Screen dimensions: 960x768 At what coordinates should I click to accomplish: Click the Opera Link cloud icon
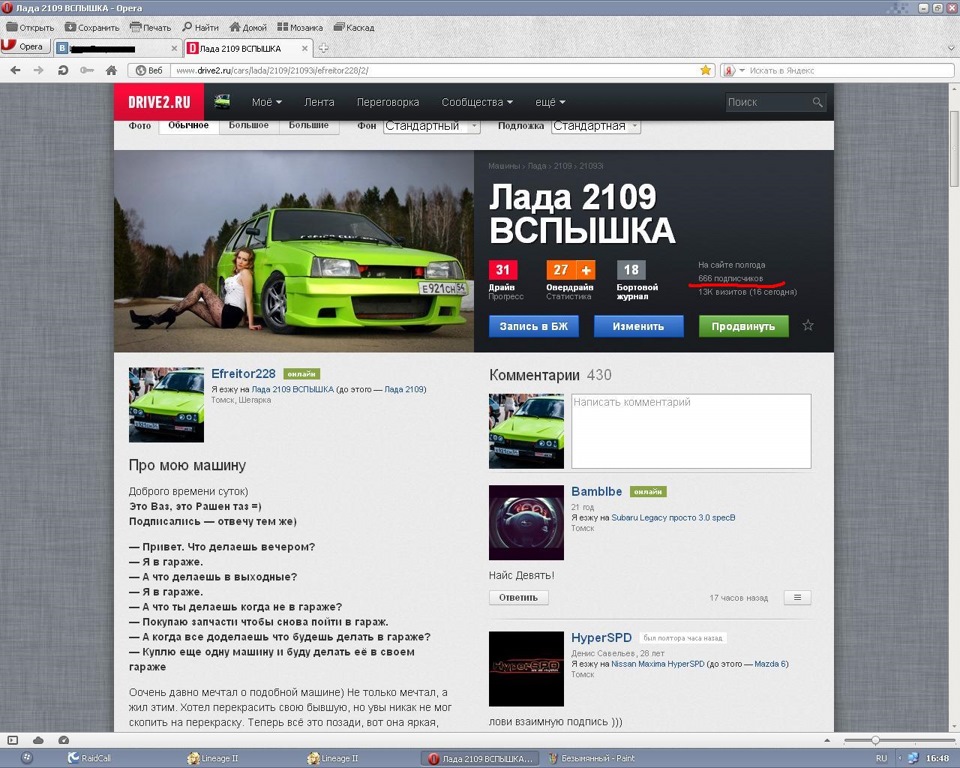point(38,740)
